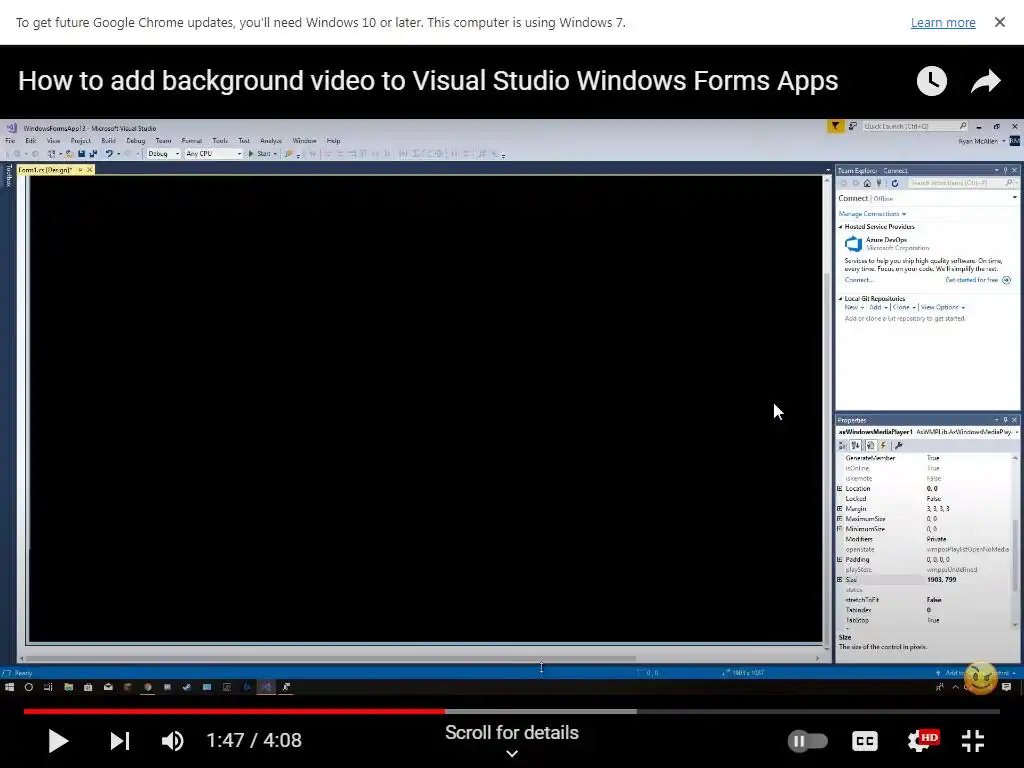Open the Project menu
The width and height of the screenshot is (1024, 768).
click(80, 140)
